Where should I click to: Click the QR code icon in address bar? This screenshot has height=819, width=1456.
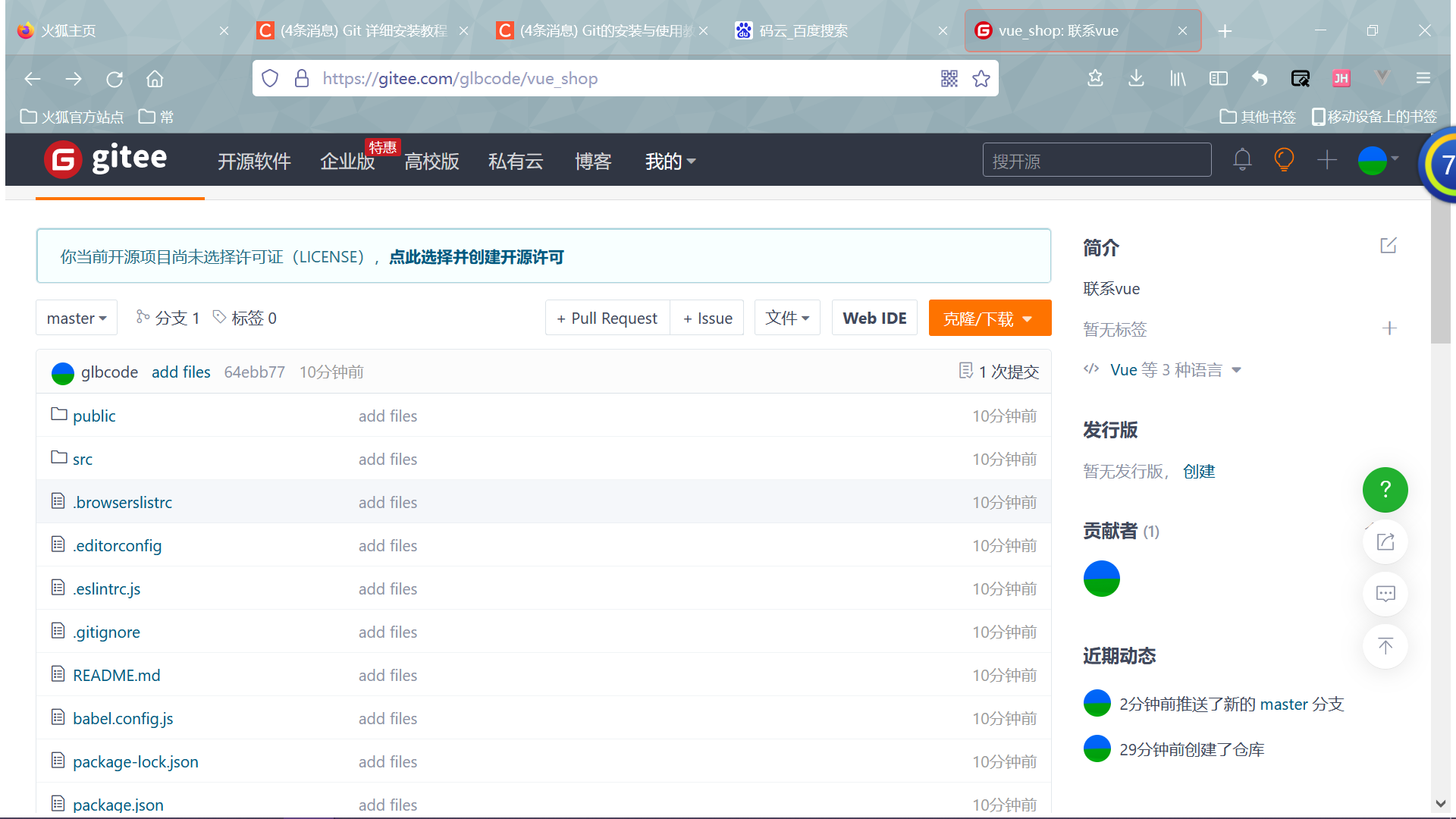949,79
